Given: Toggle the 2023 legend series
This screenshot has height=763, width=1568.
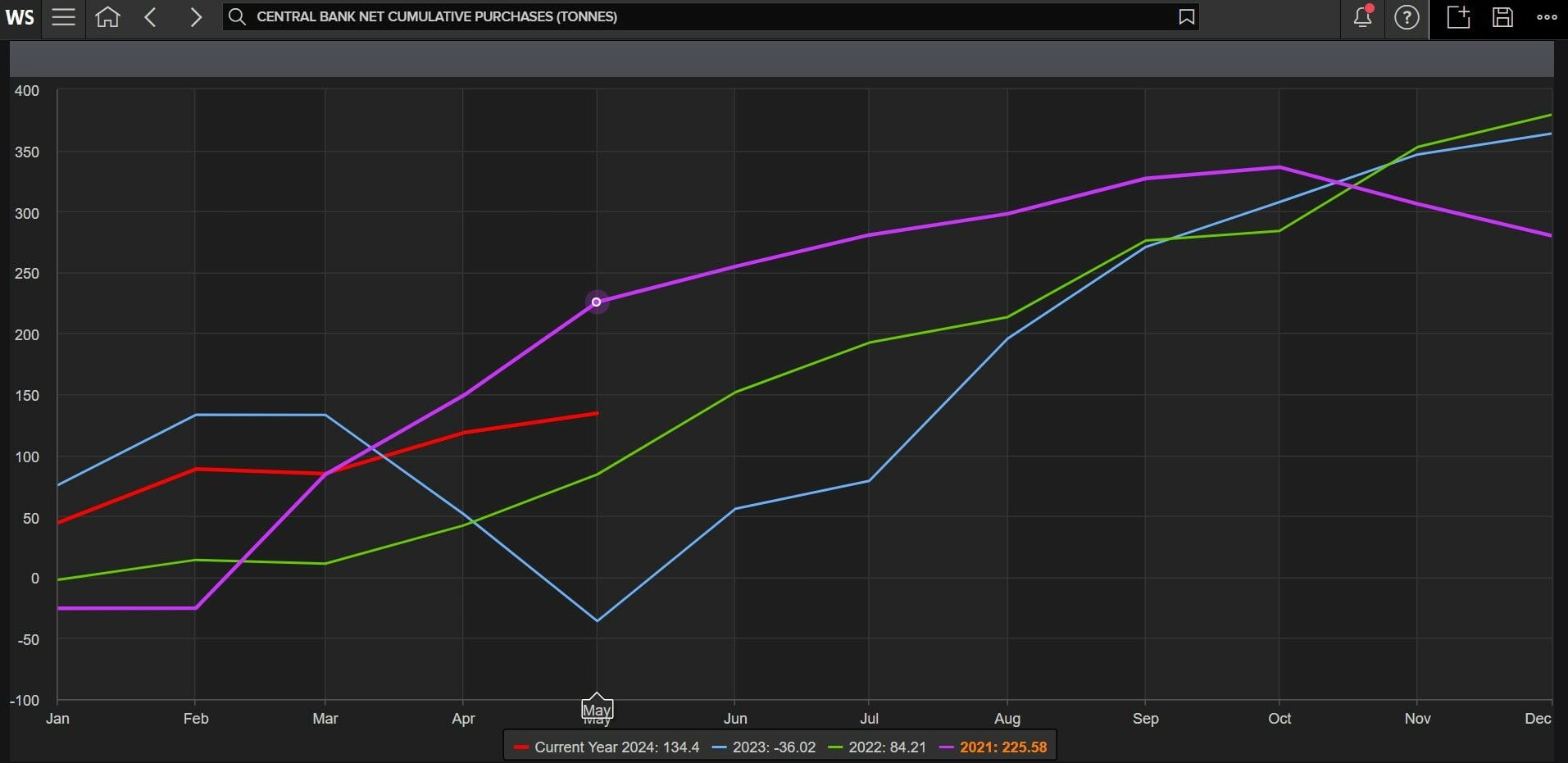Looking at the screenshot, I should tap(764, 747).
